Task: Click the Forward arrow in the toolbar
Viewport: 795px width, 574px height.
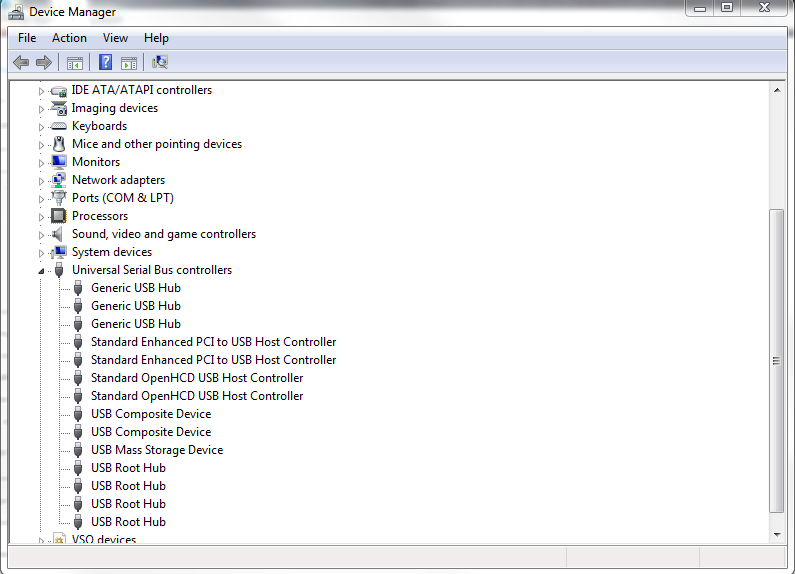Action: tap(43, 62)
